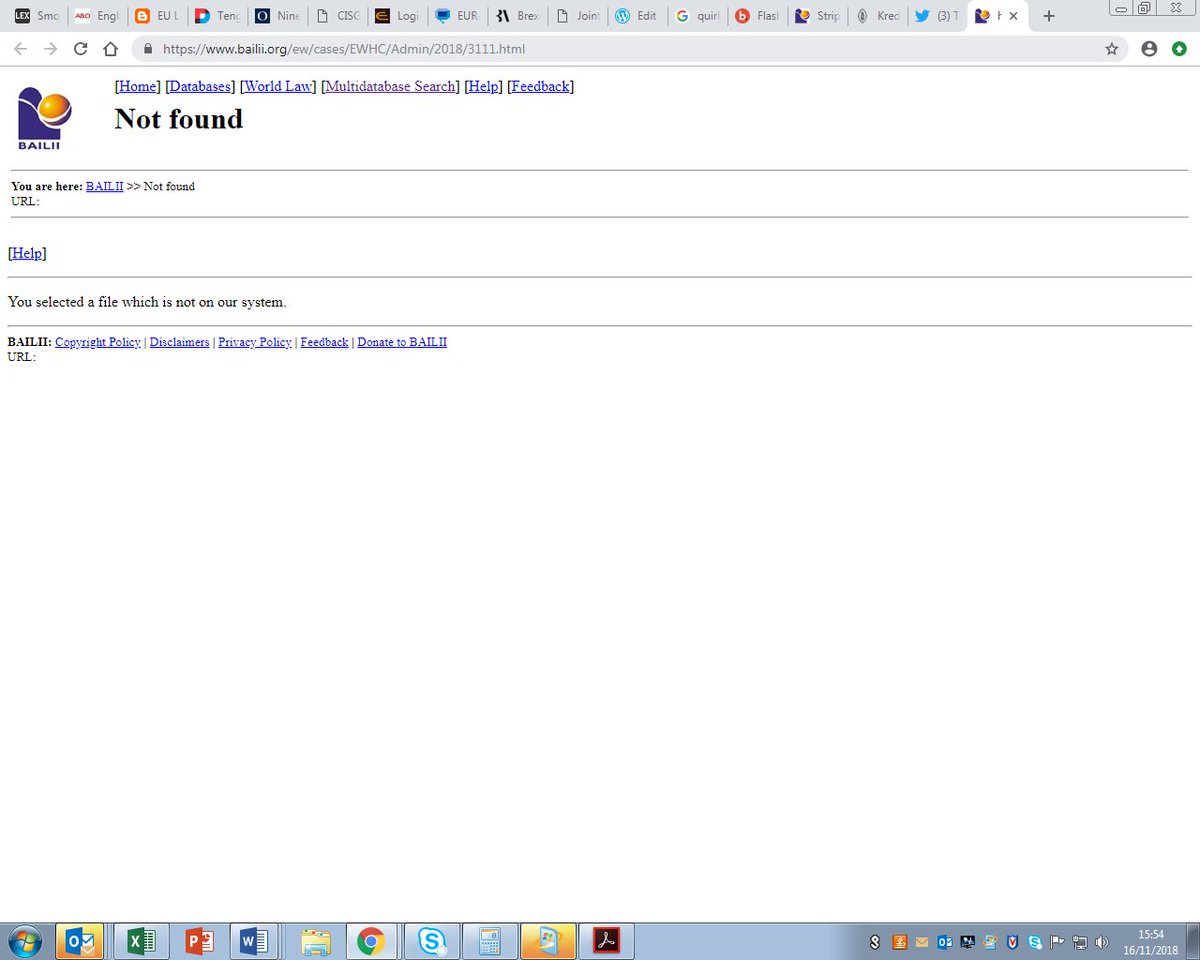This screenshot has height=960, width=1200.
Task: Click the orange Java tray icon
Action: pos(898,942)
